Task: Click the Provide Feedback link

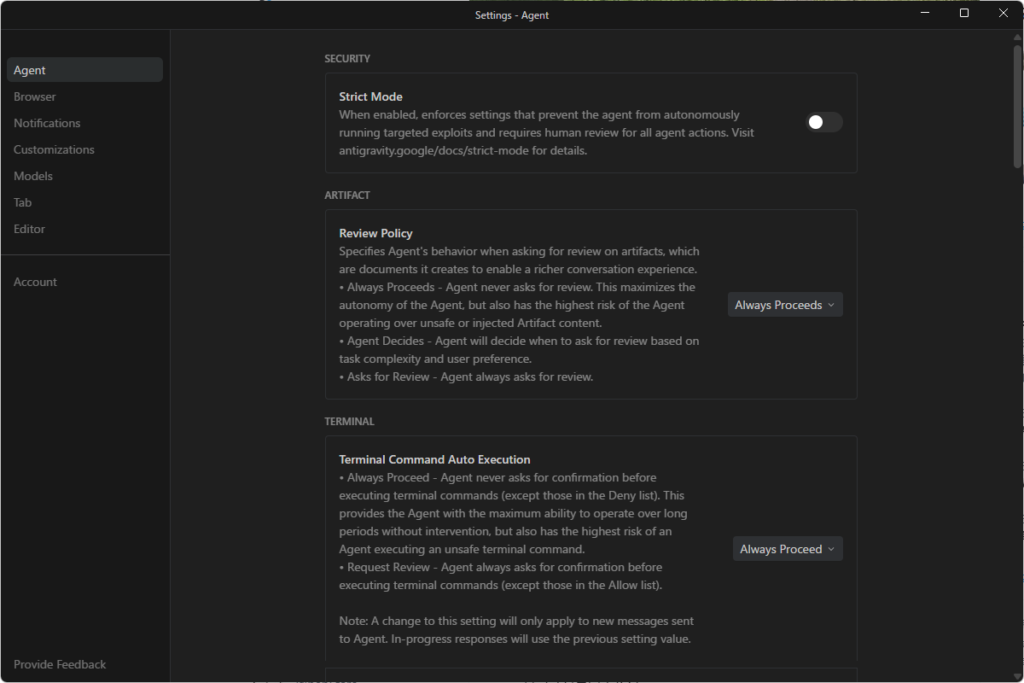Action: pyautogui.click(x=60, y=664)
